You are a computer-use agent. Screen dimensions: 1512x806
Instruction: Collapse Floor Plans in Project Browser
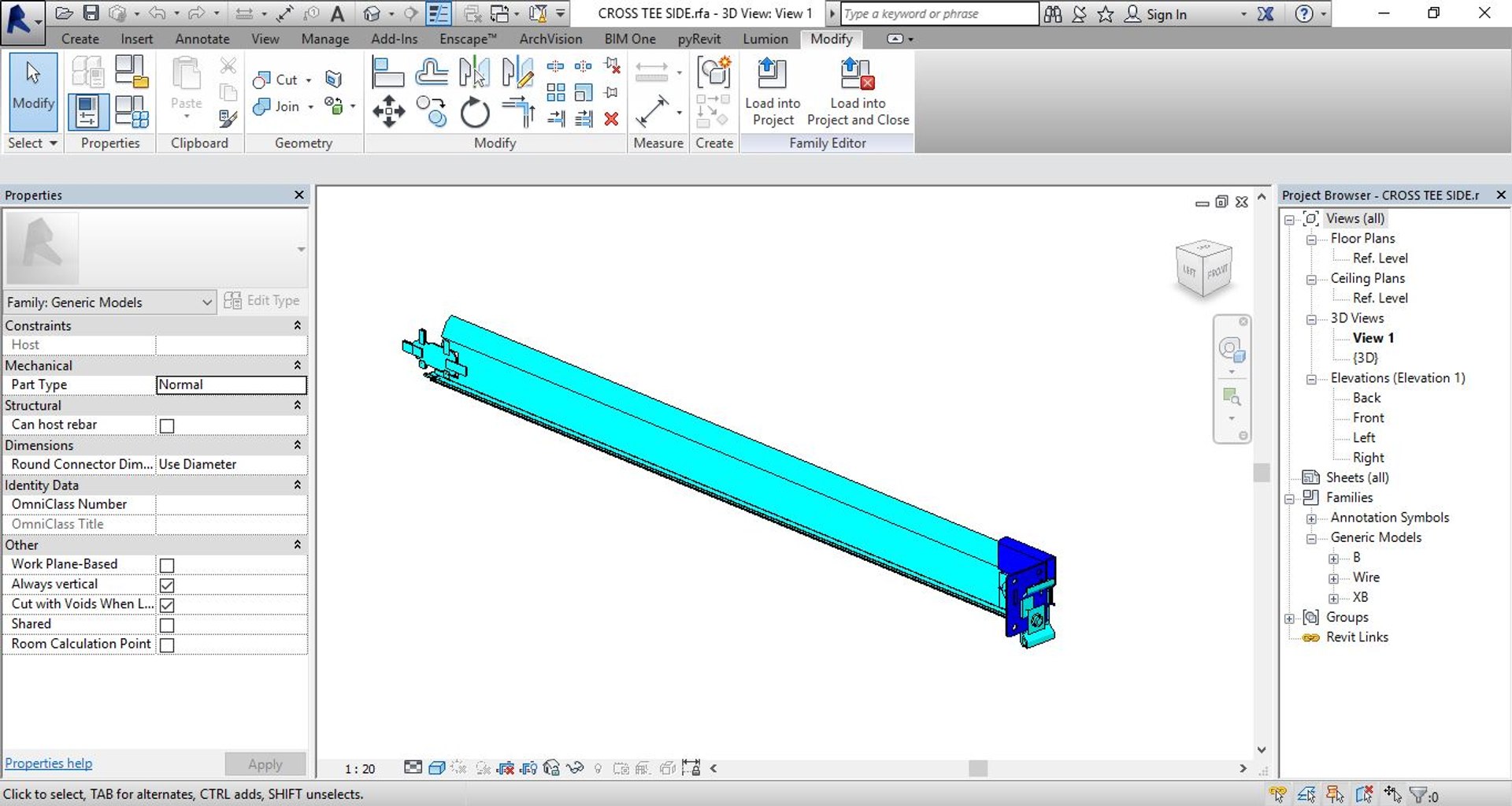(1311, 240)
